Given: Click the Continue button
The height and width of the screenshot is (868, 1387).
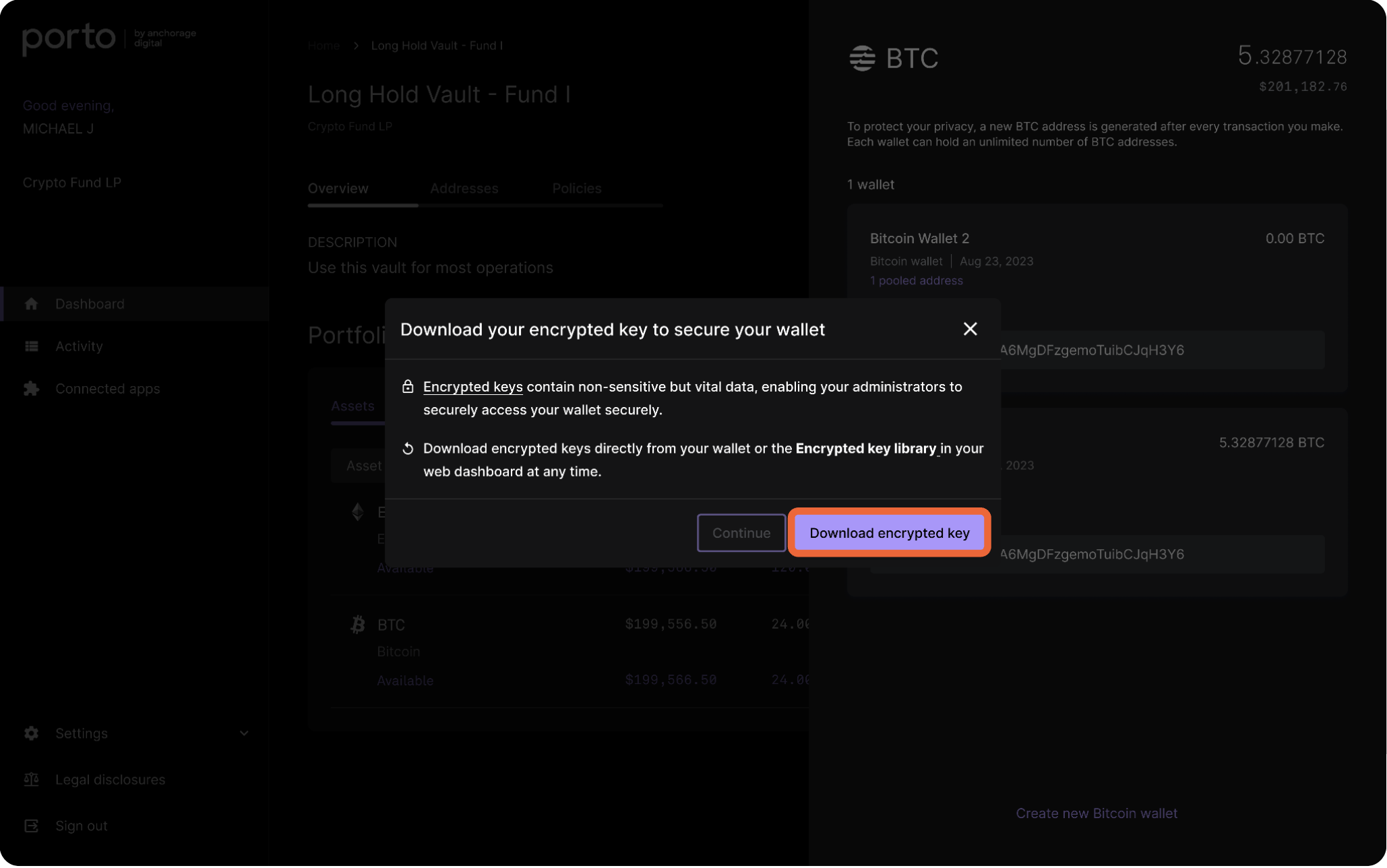Looking at the screenshot, I should pyautogui.click(x=741, y=533).
